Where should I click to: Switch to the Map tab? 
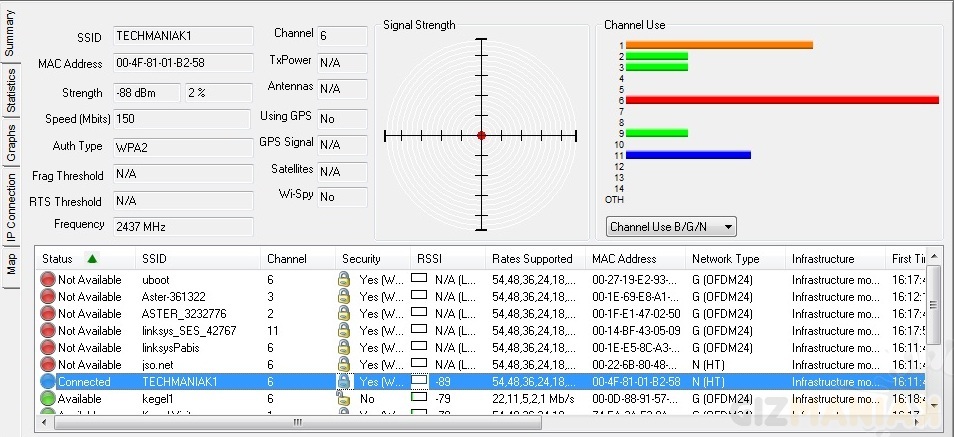11,263
